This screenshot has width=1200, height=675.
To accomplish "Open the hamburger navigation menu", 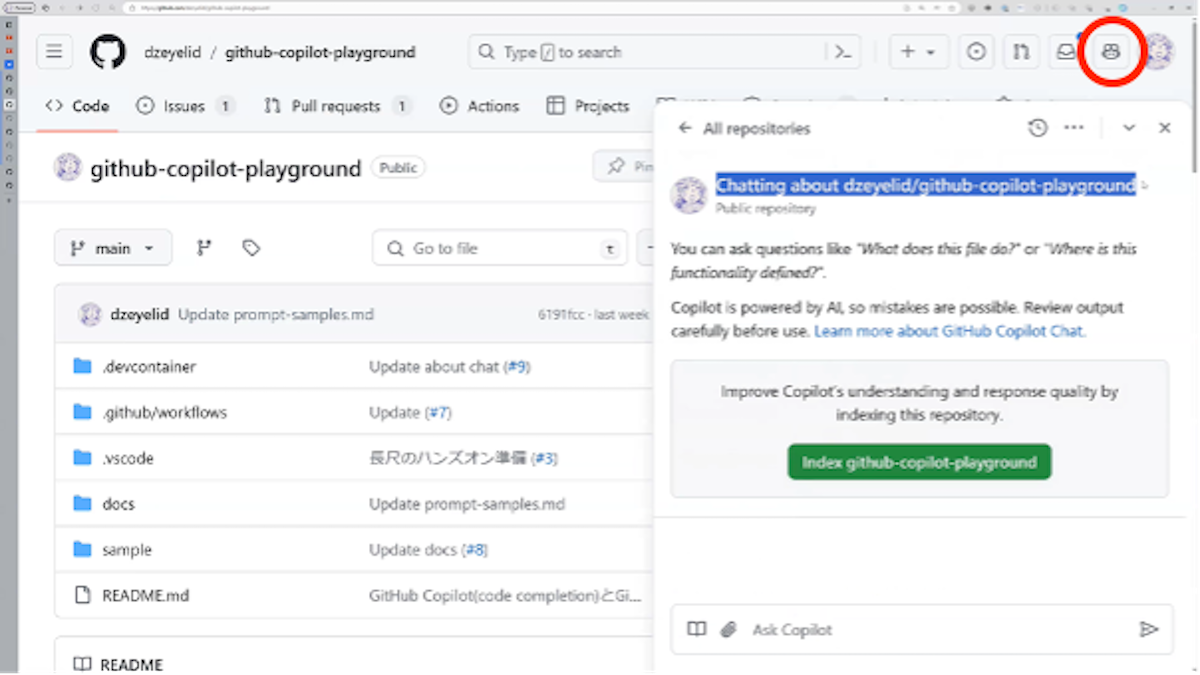I will coord(54,52).
